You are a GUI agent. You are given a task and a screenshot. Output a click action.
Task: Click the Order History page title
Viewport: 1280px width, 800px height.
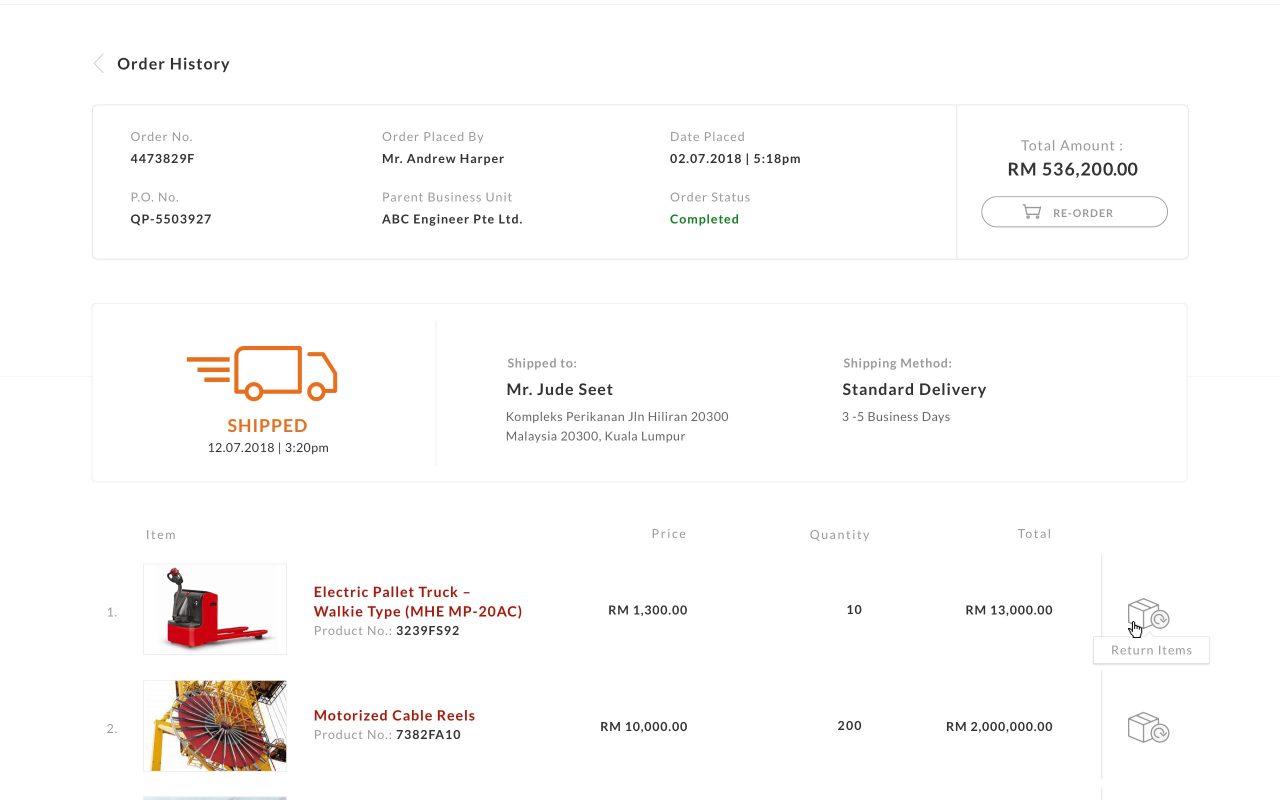[x=173, y=64]
